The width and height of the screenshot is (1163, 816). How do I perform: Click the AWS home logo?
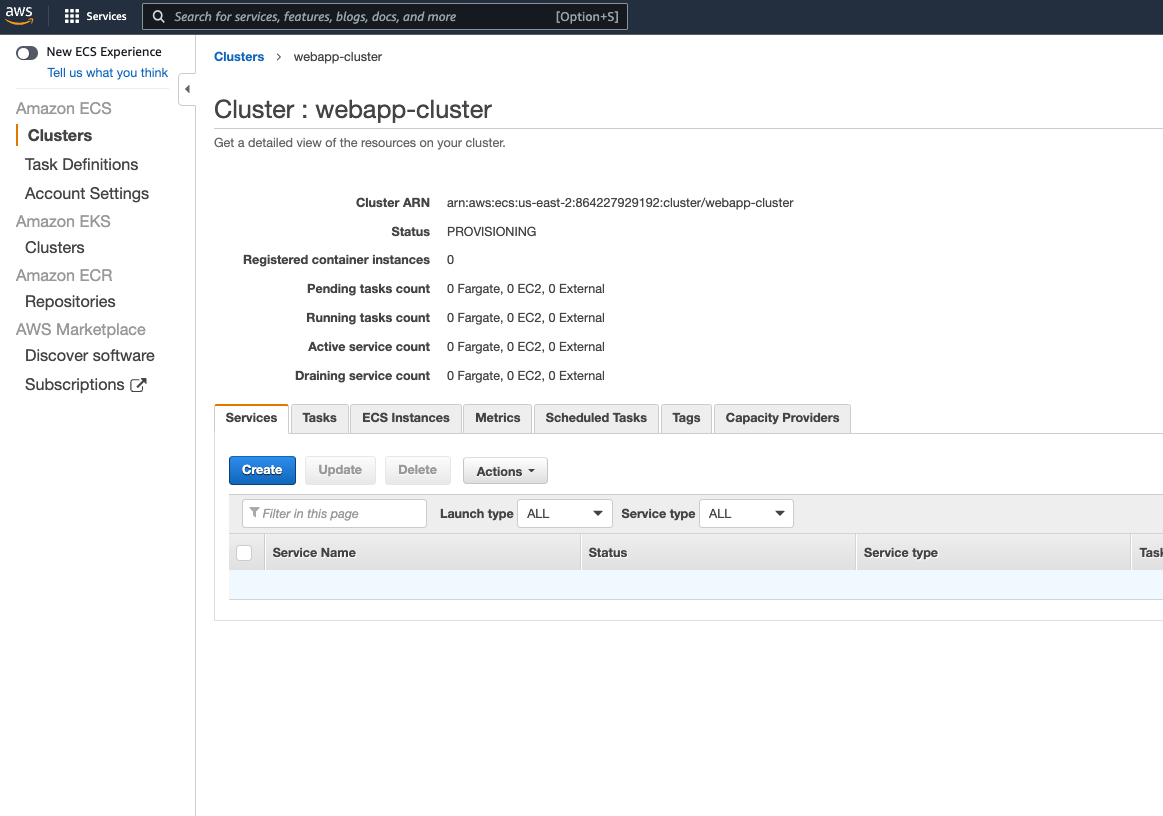coord(19,16)
